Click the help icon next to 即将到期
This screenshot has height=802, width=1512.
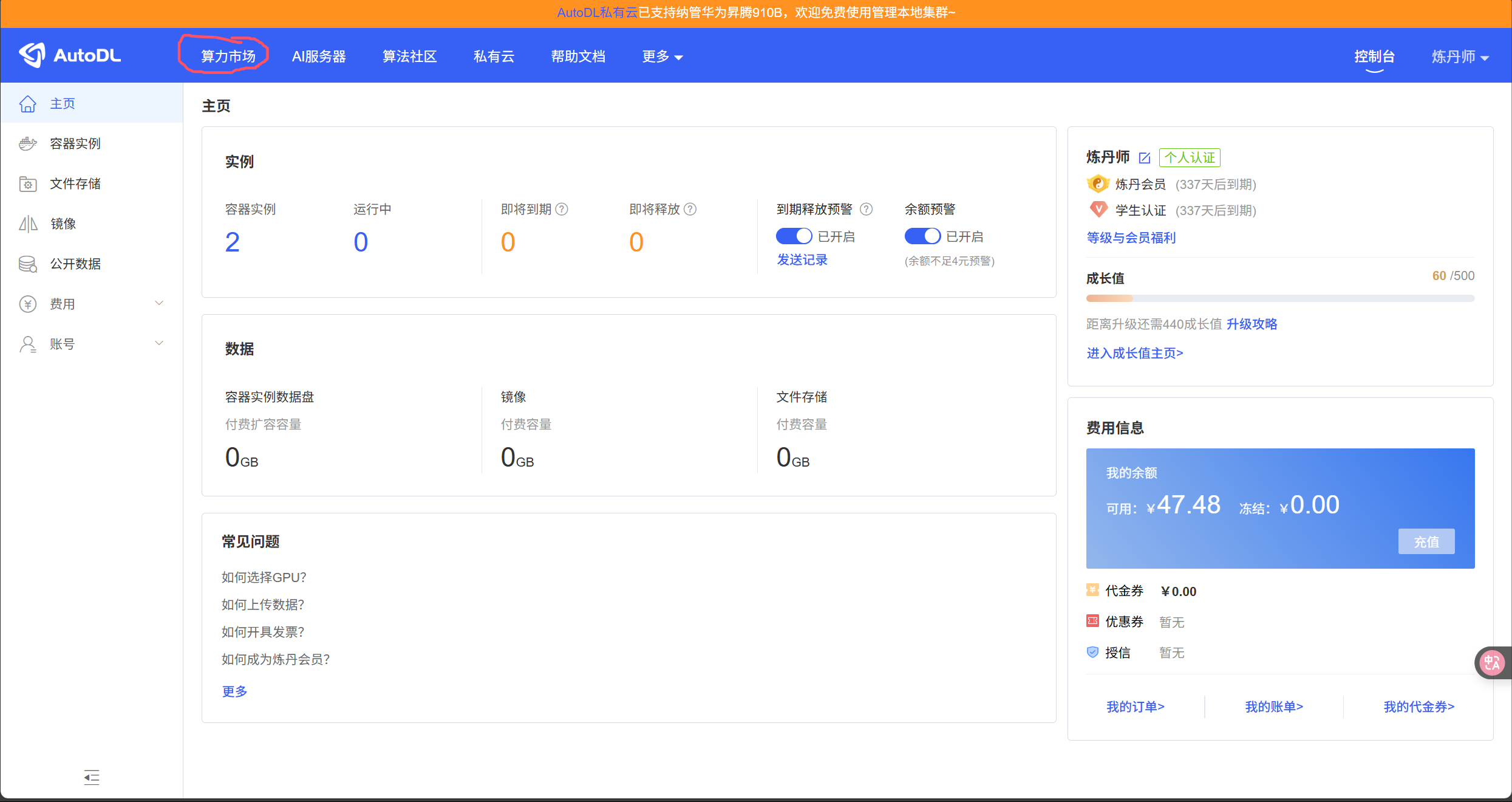(x=562, y=210)
